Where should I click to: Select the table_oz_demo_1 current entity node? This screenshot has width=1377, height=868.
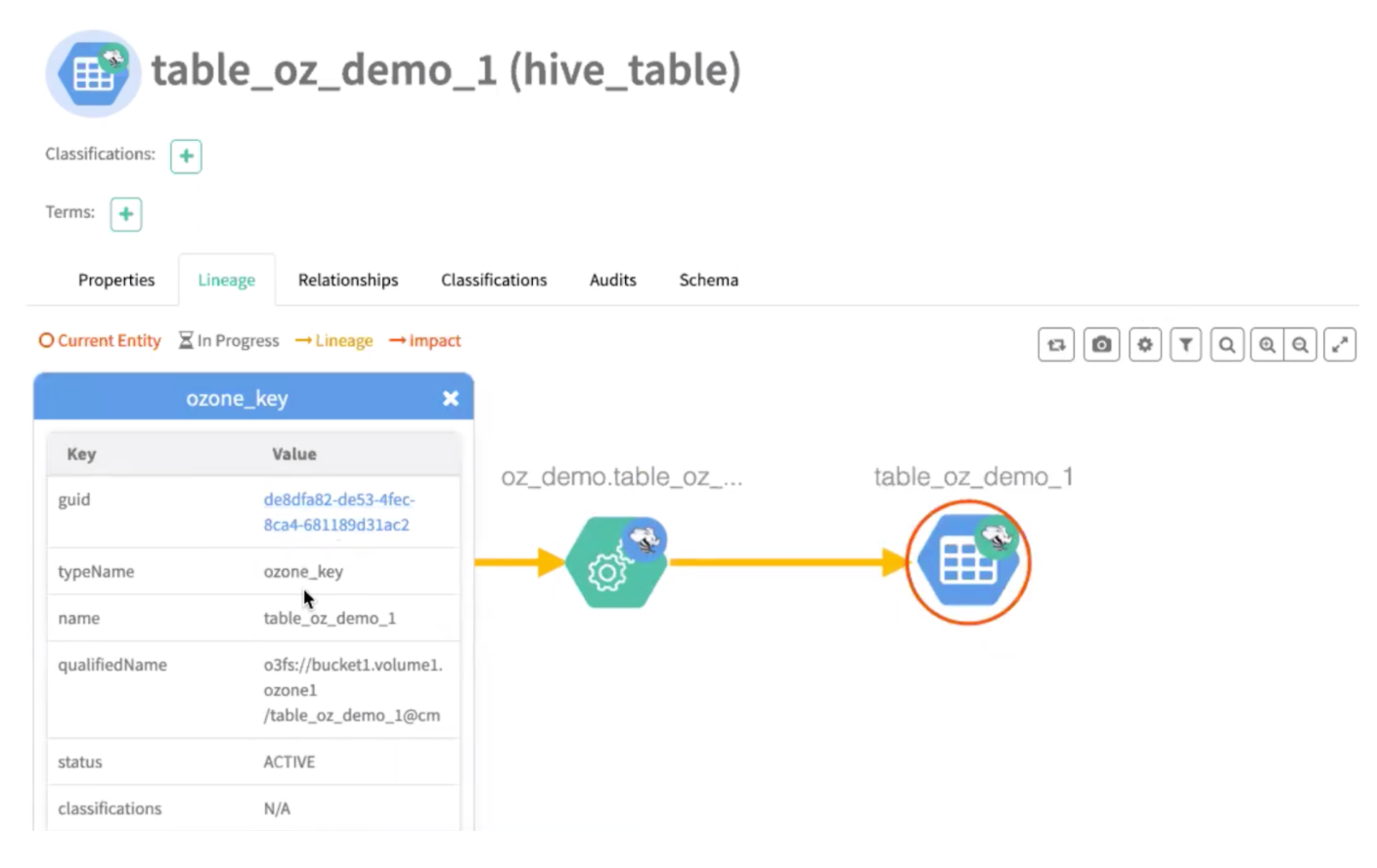click(967, 563)
